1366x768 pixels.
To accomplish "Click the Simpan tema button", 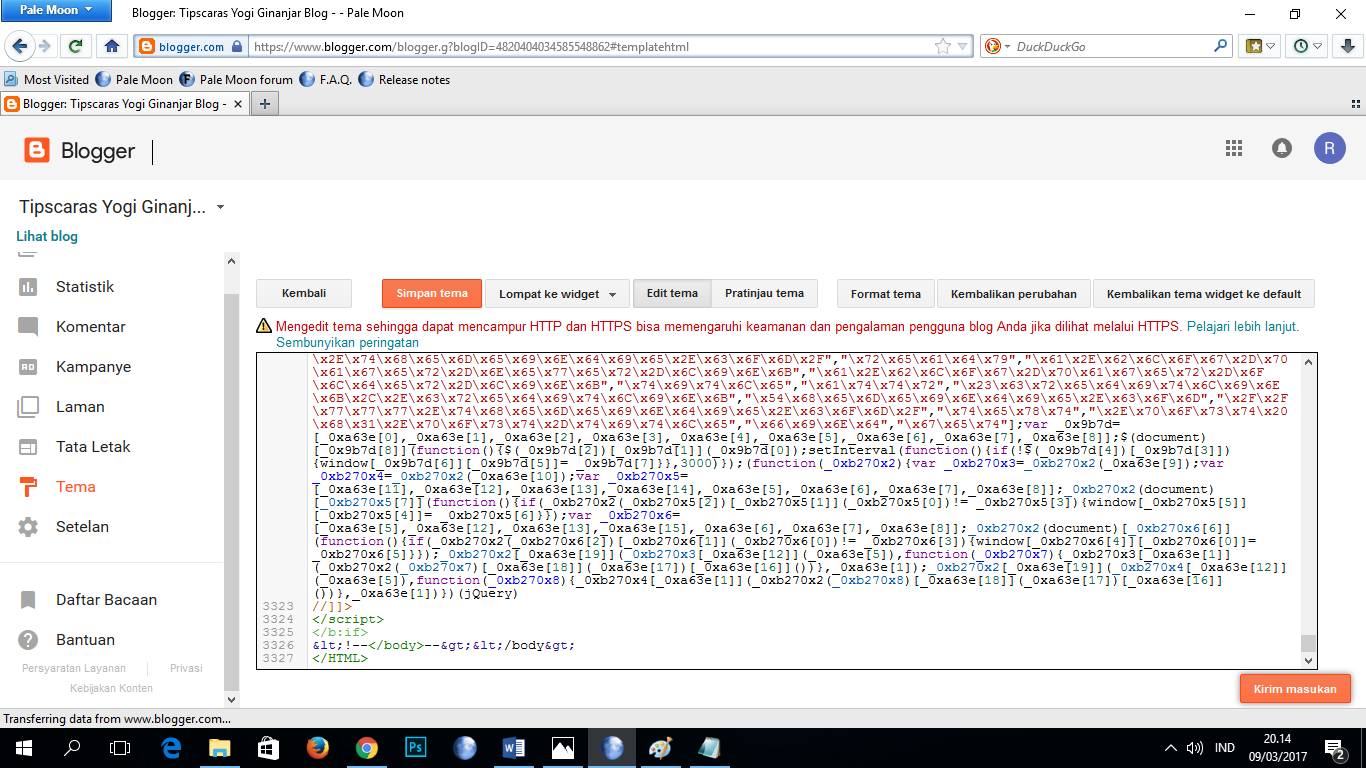I will 432,293.
